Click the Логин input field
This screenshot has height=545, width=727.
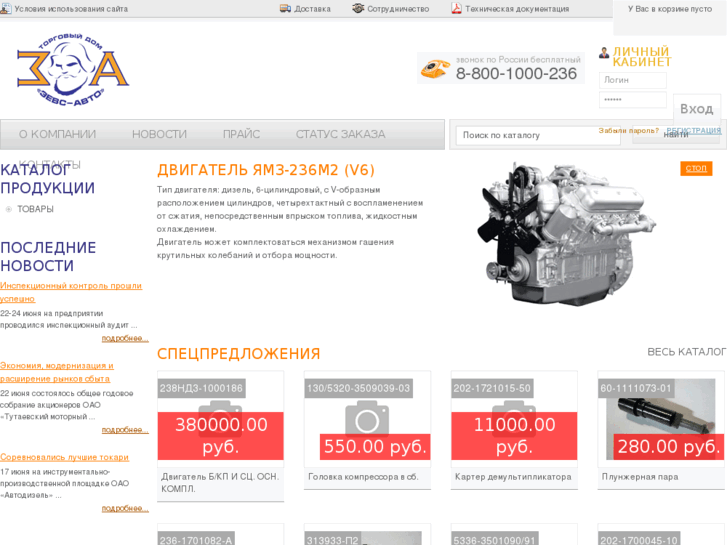pos(632,80)
